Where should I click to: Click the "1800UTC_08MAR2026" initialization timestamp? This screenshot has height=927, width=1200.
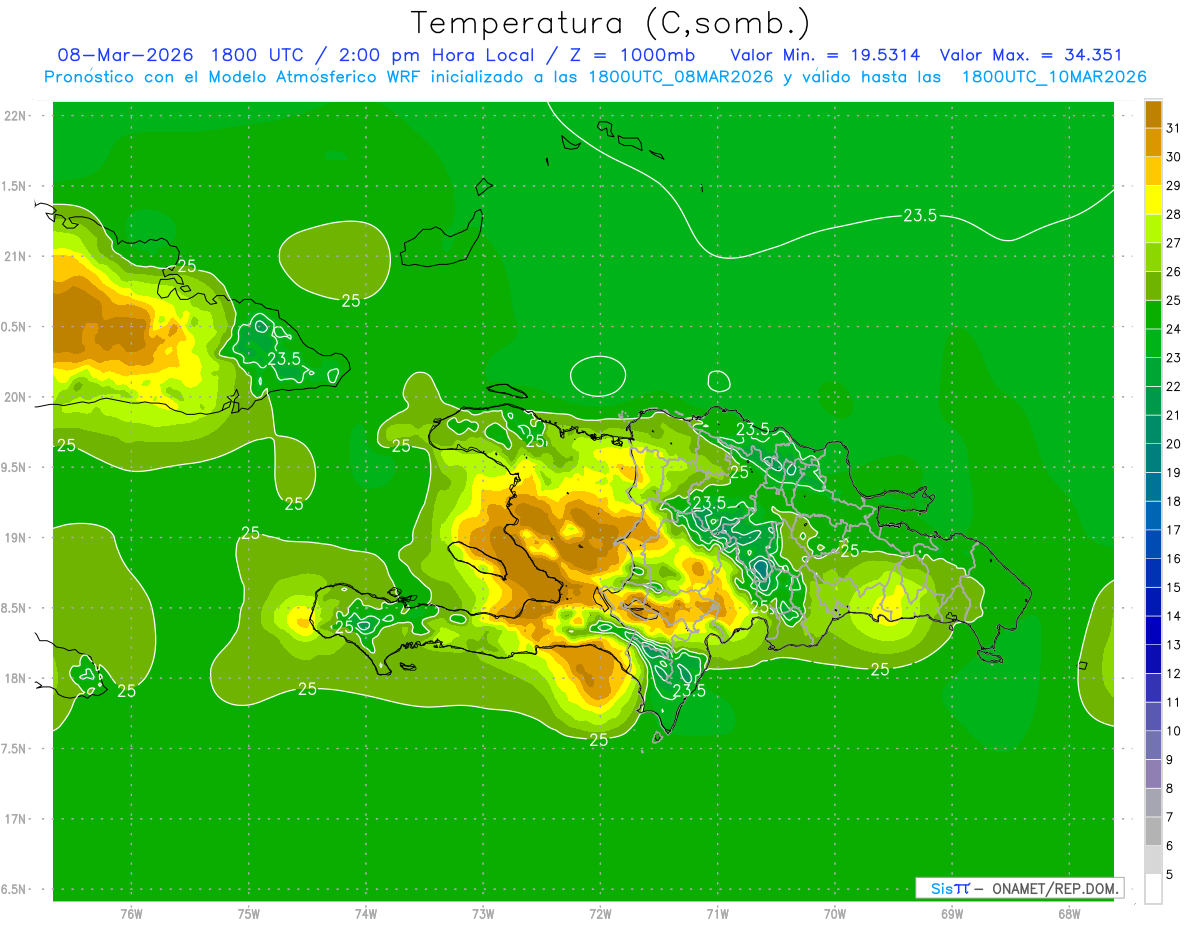[680, 77]
